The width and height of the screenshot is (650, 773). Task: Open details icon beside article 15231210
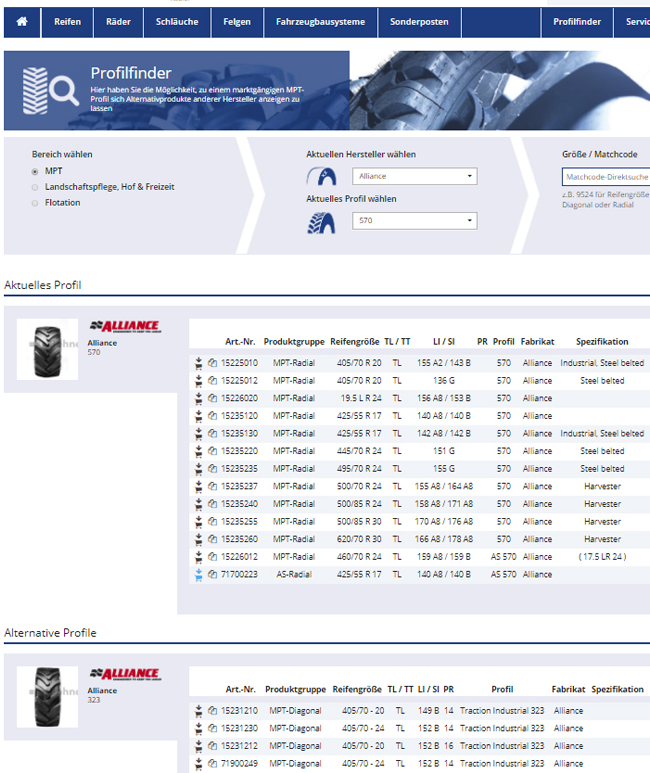pos(212,711)
